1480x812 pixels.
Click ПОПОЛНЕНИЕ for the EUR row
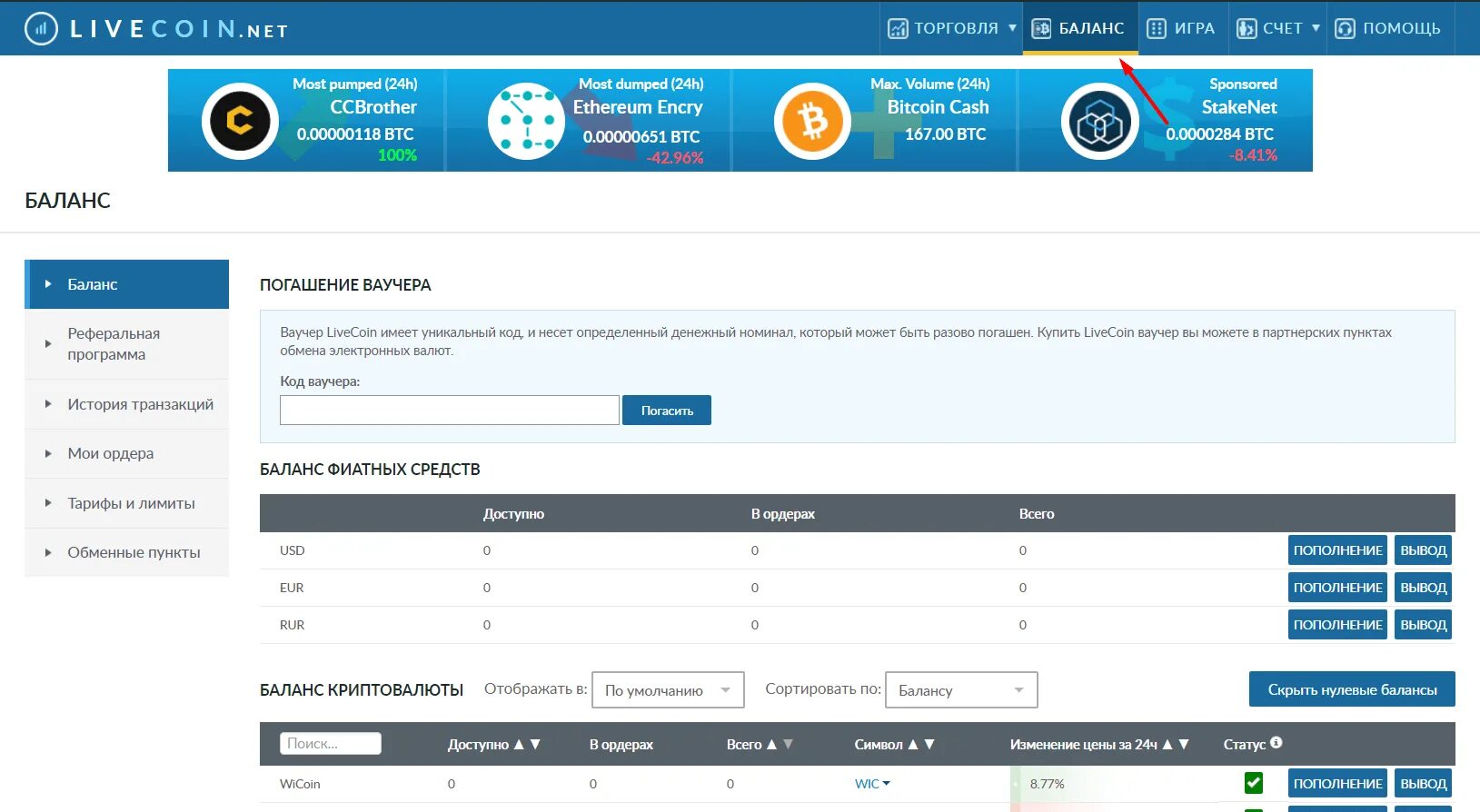click(1337, 588)
